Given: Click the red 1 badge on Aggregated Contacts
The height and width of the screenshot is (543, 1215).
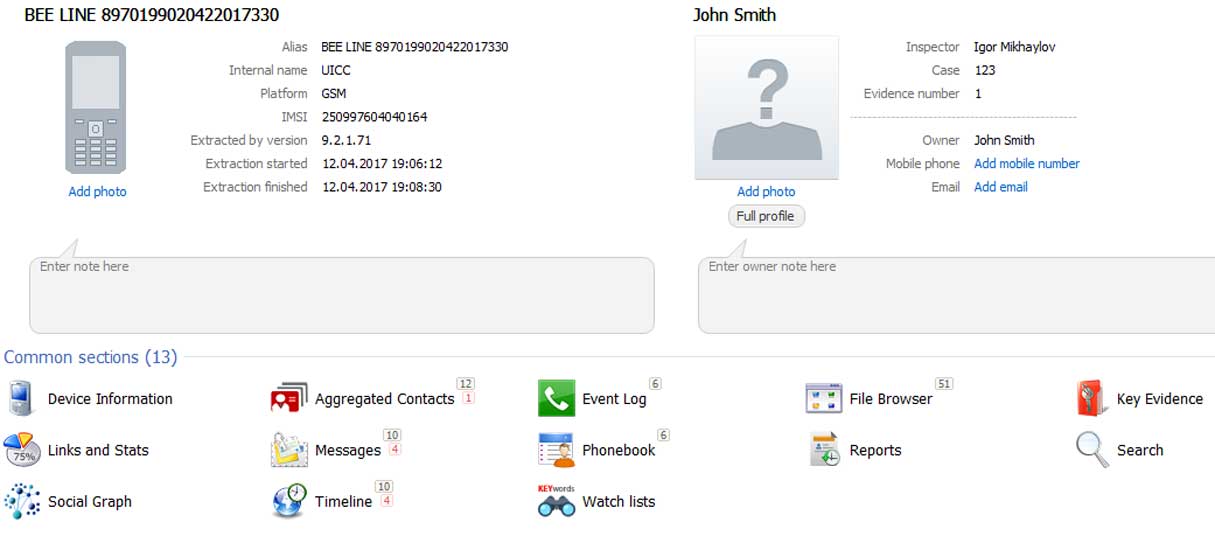Looking at the screenshot, I should click(x=468, y=398).
